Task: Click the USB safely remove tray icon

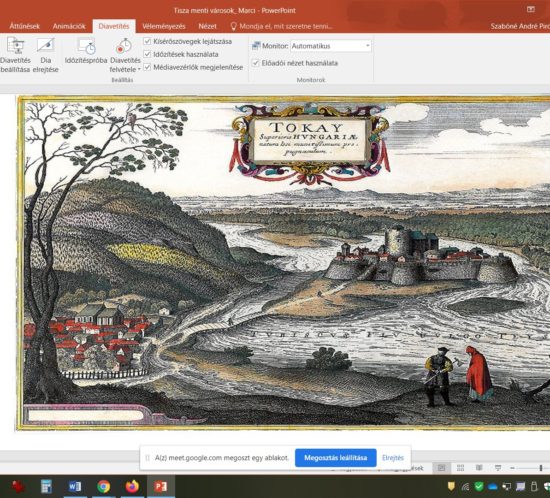Action: pyautogui.click(x=534, y=486)
